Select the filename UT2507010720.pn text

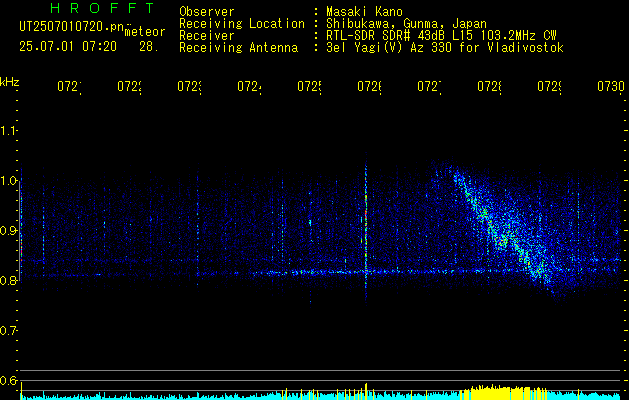point(72,26)
